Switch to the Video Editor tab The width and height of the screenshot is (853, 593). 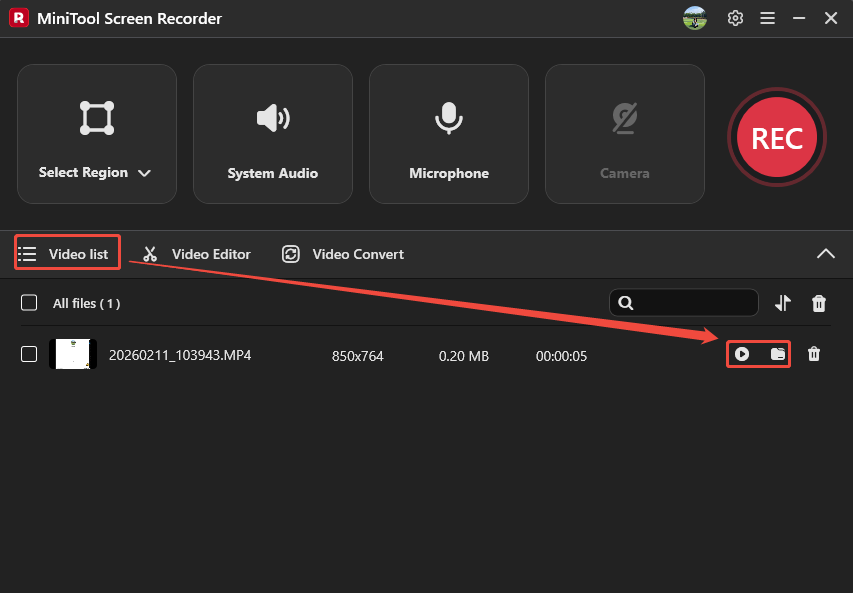[x=196, y=253]
